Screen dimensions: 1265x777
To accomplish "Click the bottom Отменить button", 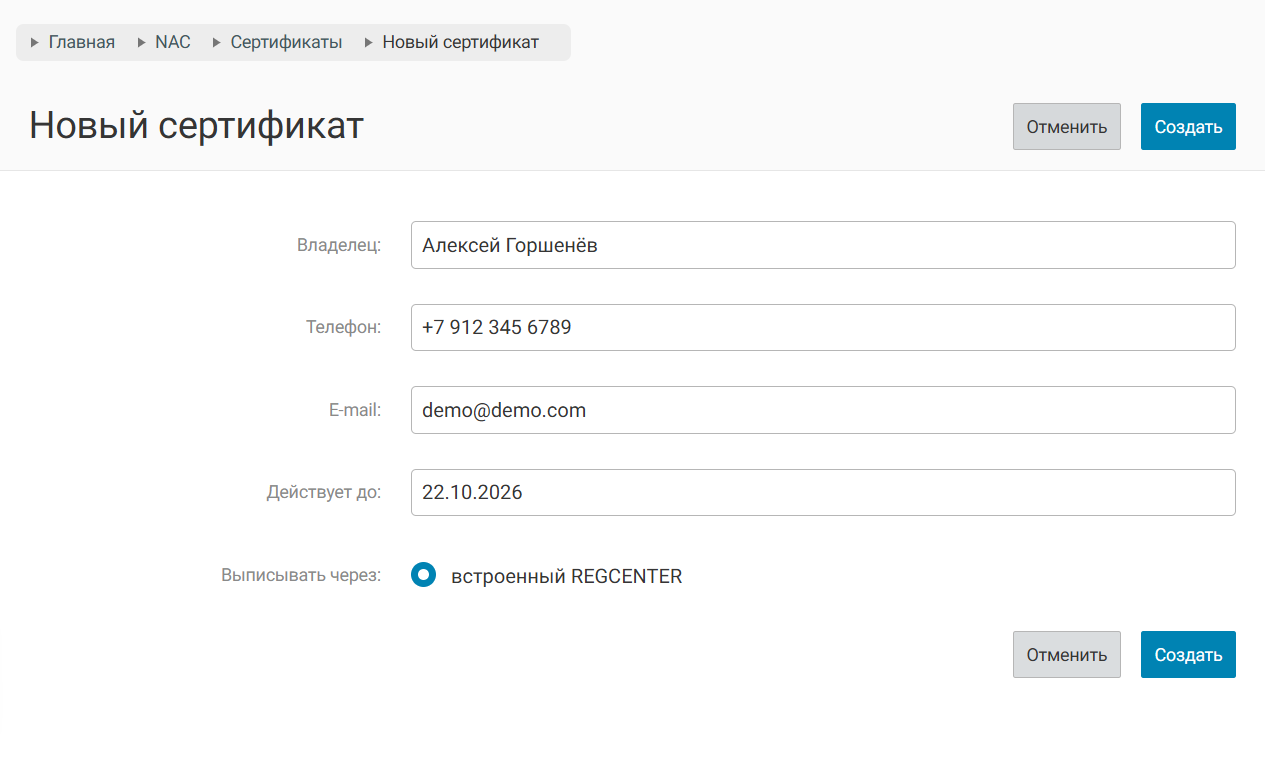I will (x=1066, y=655).
